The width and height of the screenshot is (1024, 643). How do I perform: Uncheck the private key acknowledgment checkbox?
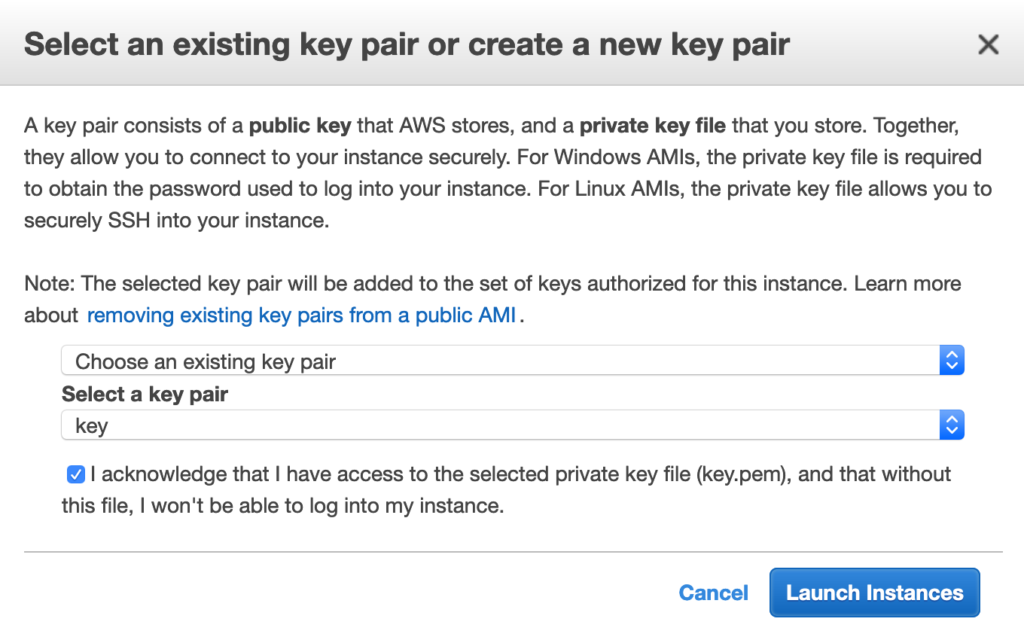(x=75, y=474)
